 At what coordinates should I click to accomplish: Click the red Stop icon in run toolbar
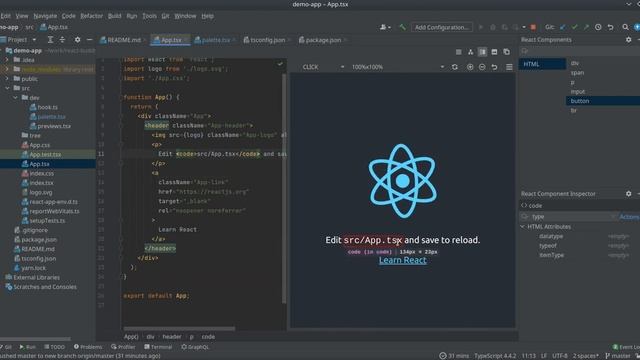(x=533, y=27)
